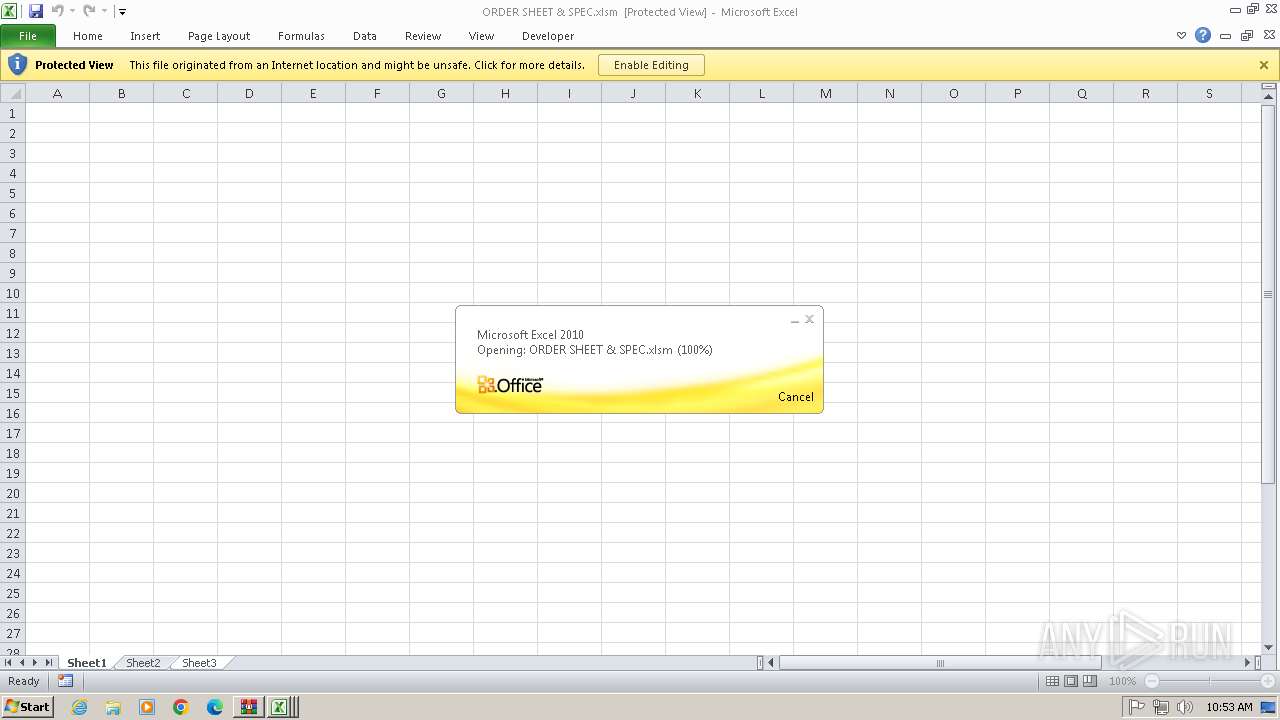This screenshot has height=720, width=1280.
Task: Click the Excel application icon in title bar
Action: (10, 11)
